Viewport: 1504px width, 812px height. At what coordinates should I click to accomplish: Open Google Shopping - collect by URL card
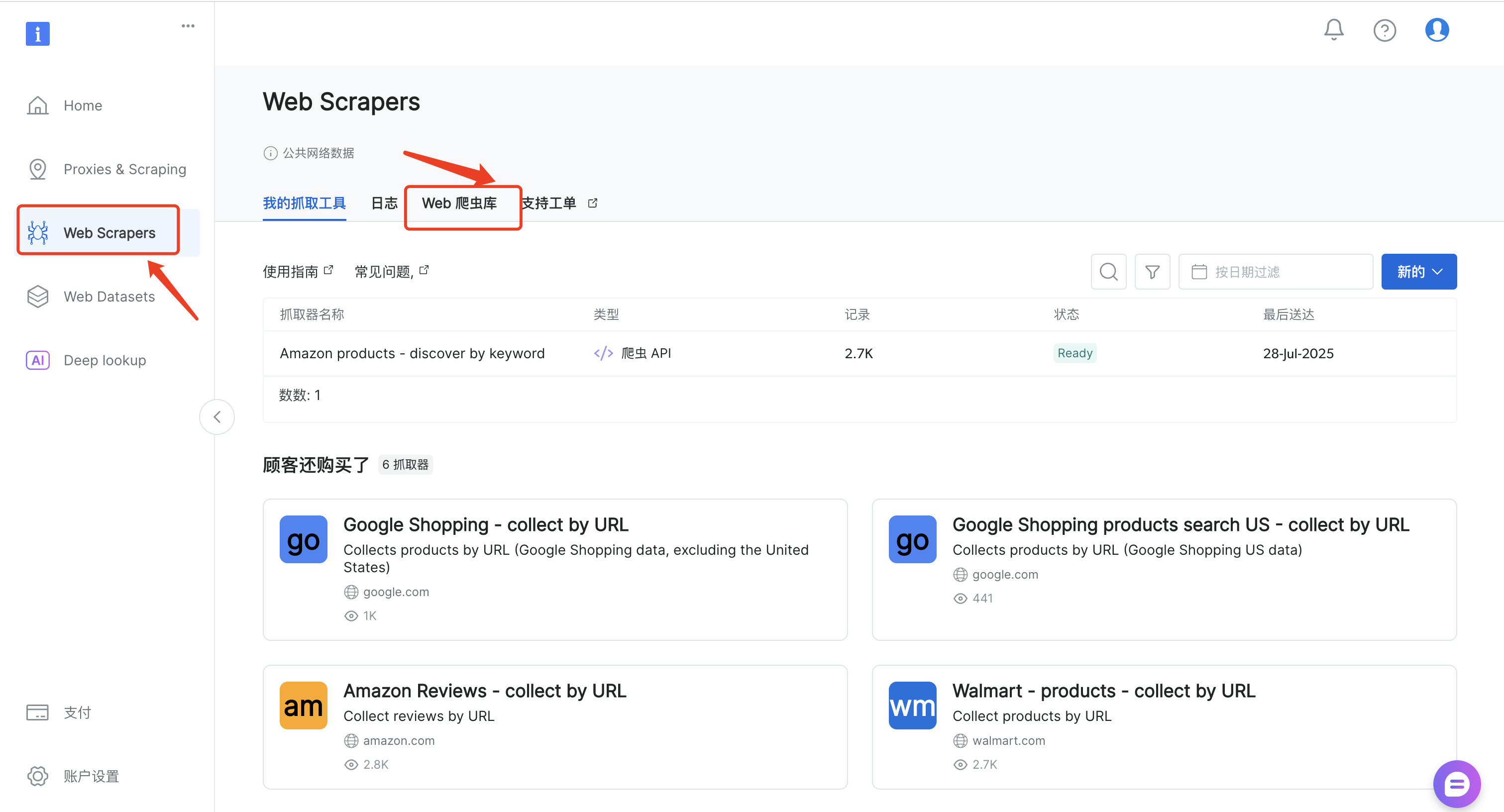click(554, 569)
